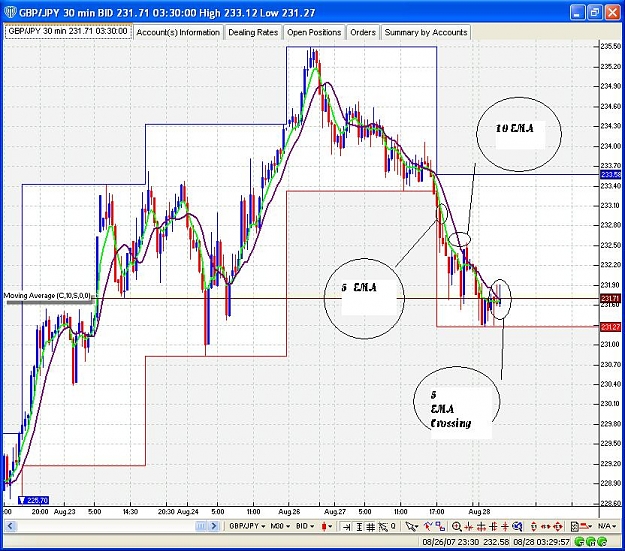Click the blue linked squares icon
The image size is (625, 551).
pos(440,527)
